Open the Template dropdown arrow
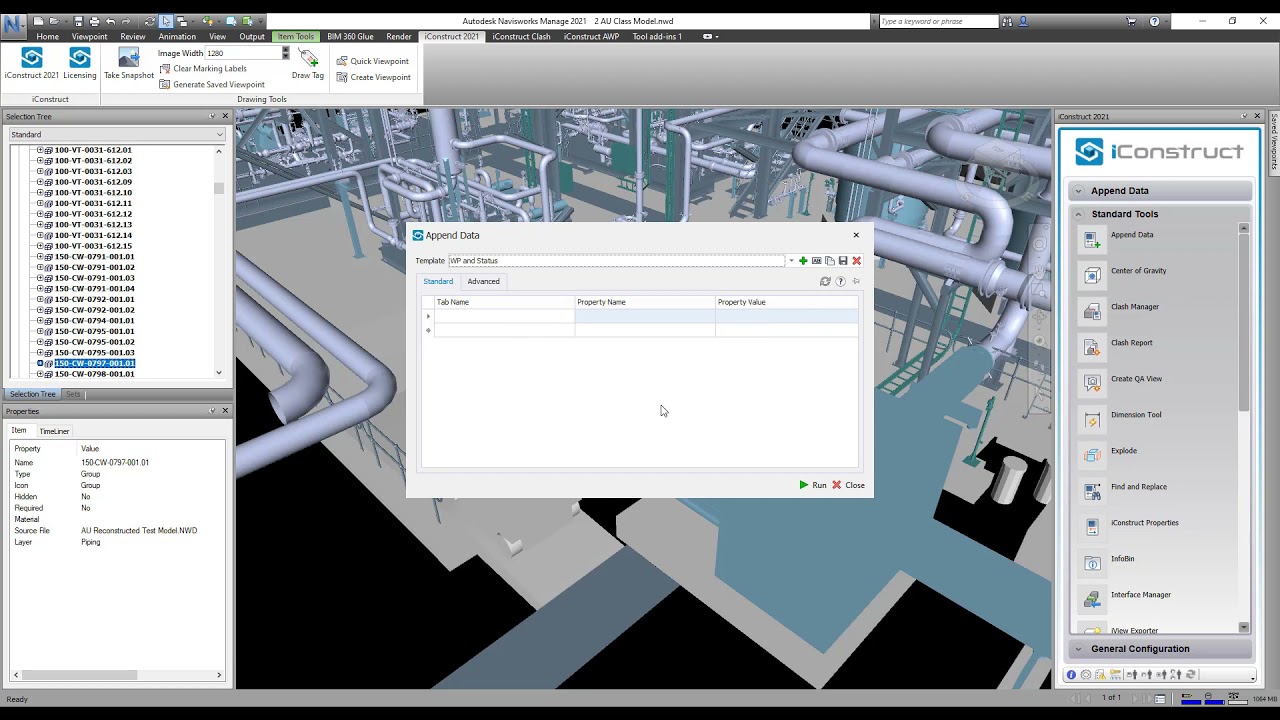The width and height of the screenshot is (1280, 720). [791, 261]
